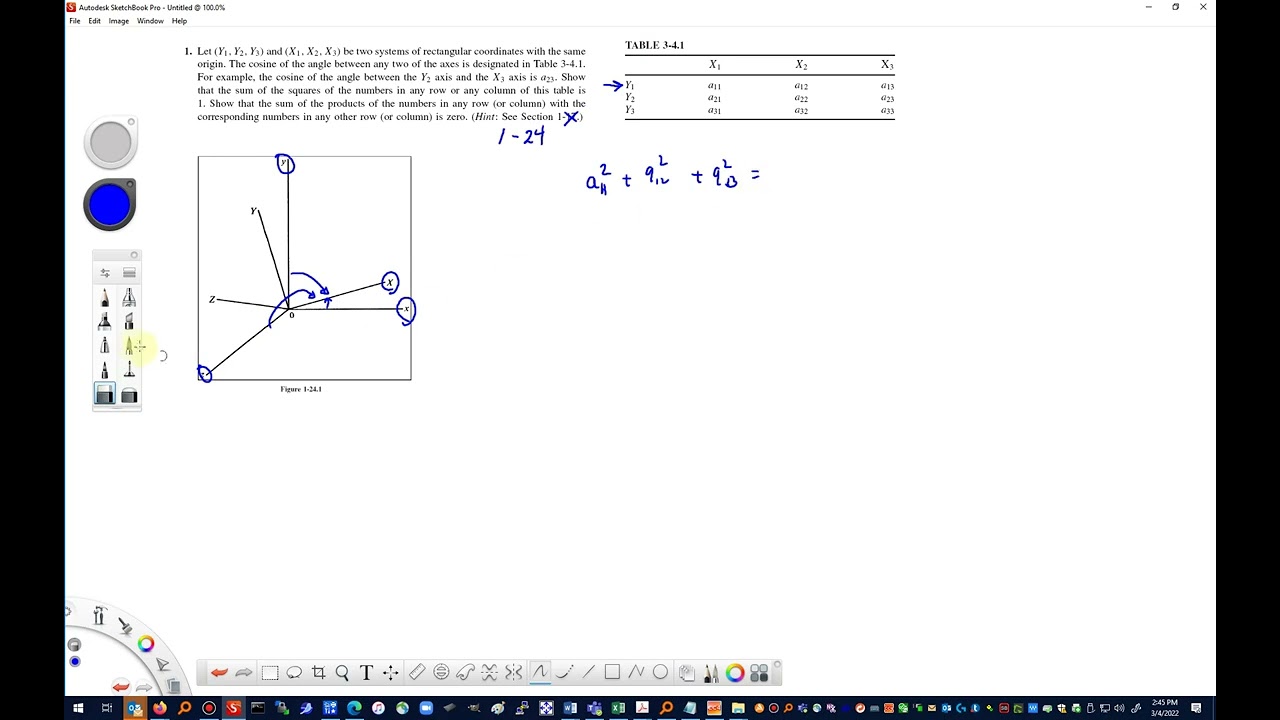This screenshot has height=720, width=1280.
Task: Activate the Zoom magnifier tool
Action: [342, 673]
